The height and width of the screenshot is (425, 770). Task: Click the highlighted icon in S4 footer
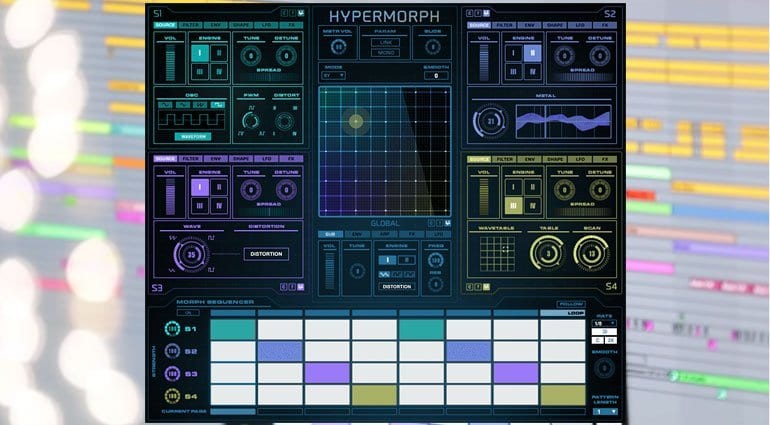coord(486,287)
